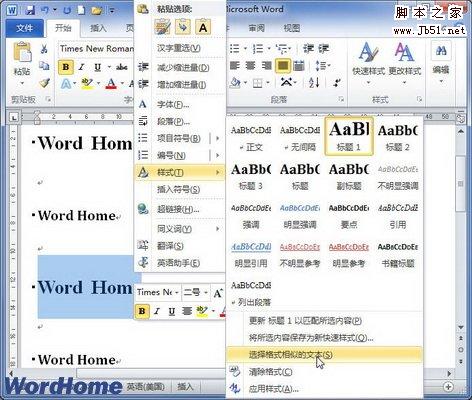Toggle Italic in the ribbon font group
Screen dimensions: 472x400
[81, 67]
